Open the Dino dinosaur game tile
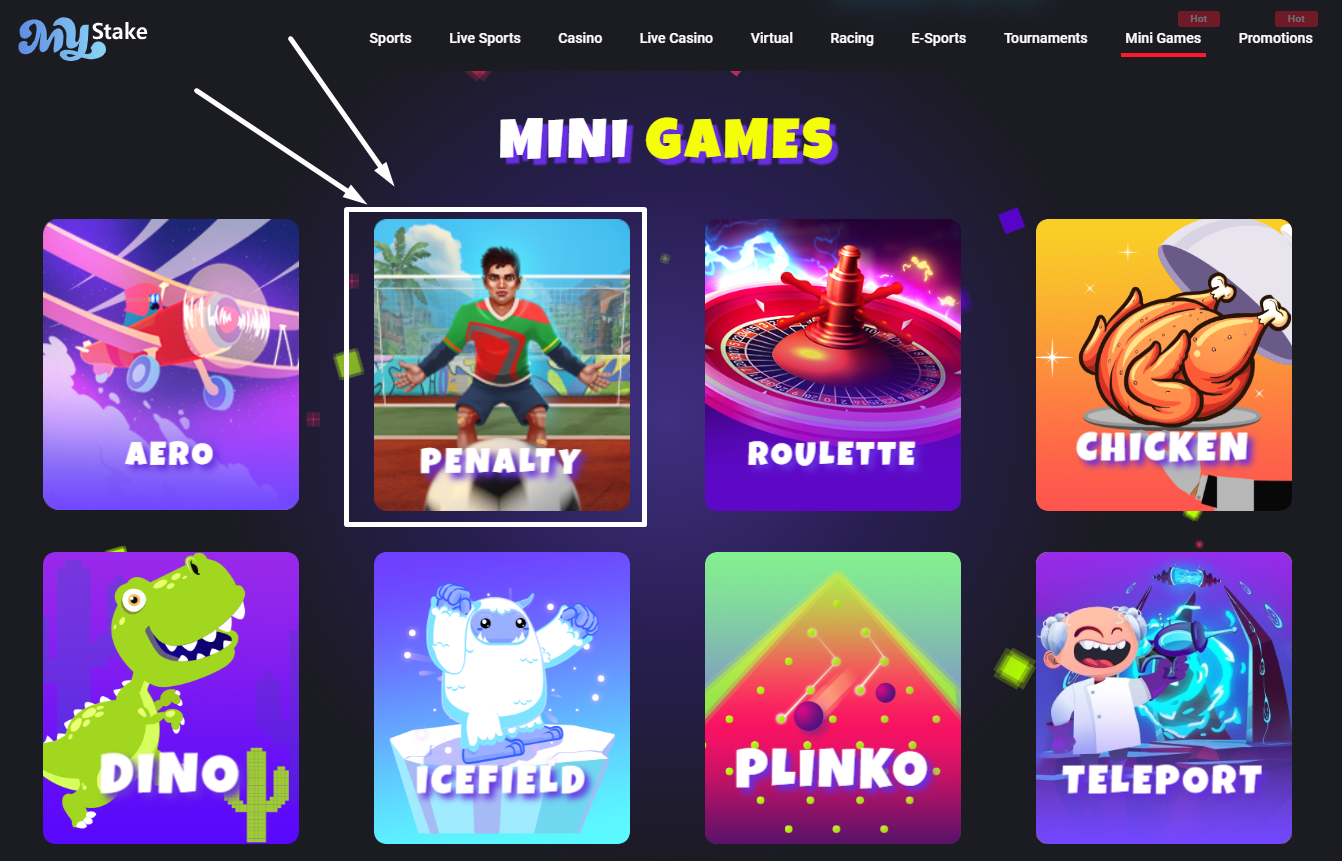This screenshot has width=1342, height=861. click(171, 698)
